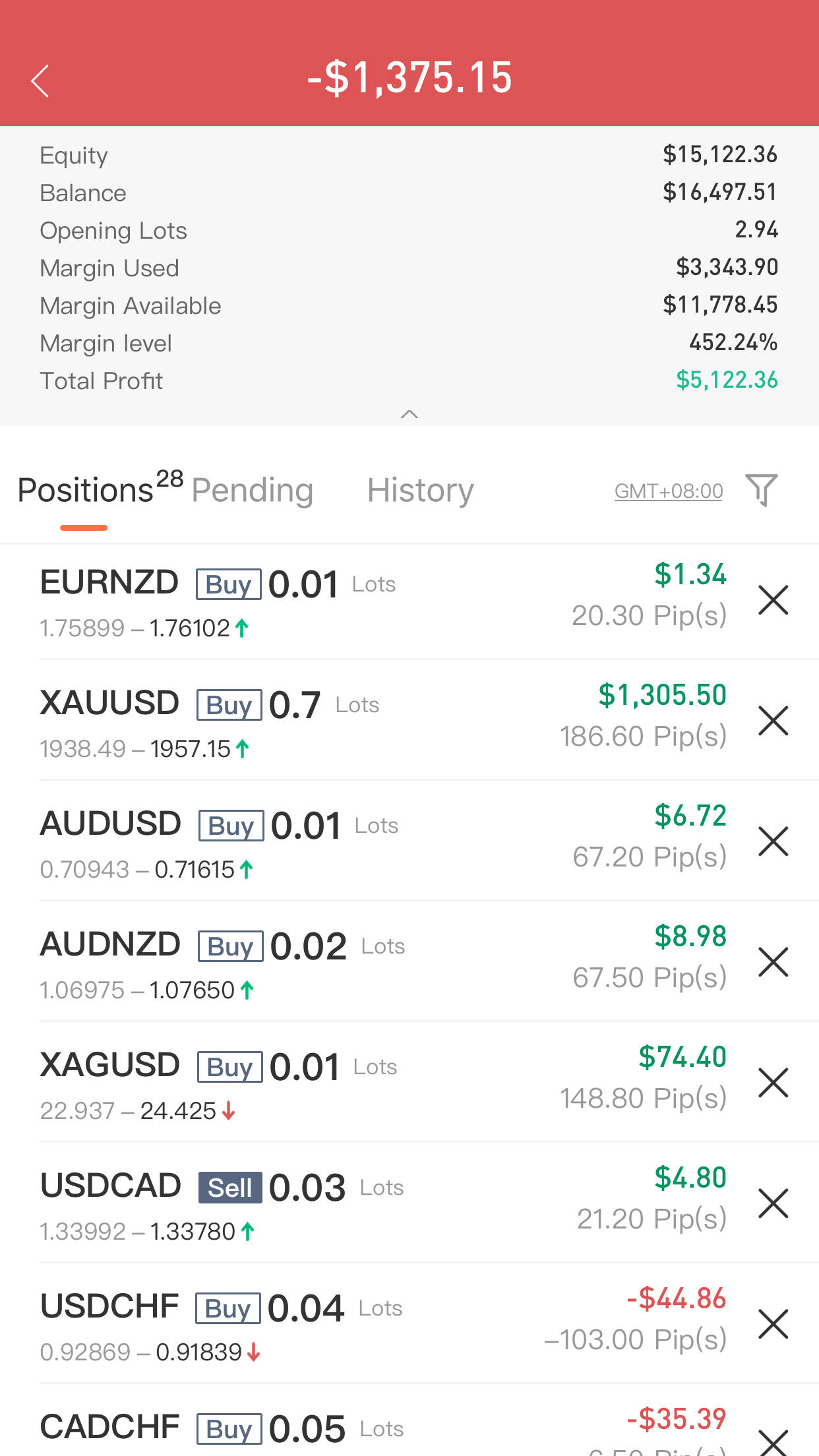This screenshot has height=1456, width=819.
Task: Collapse the account summary panel
Action: 409,414
